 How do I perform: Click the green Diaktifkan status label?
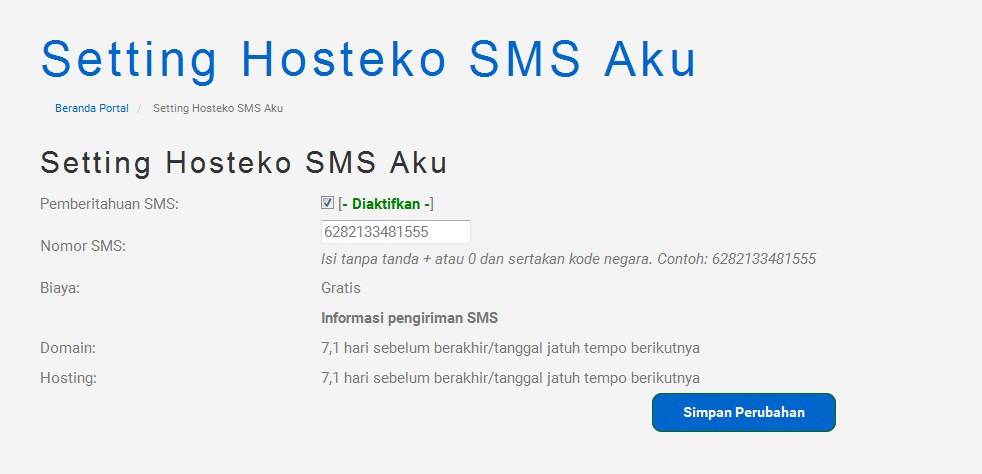(x=386, y=204)
